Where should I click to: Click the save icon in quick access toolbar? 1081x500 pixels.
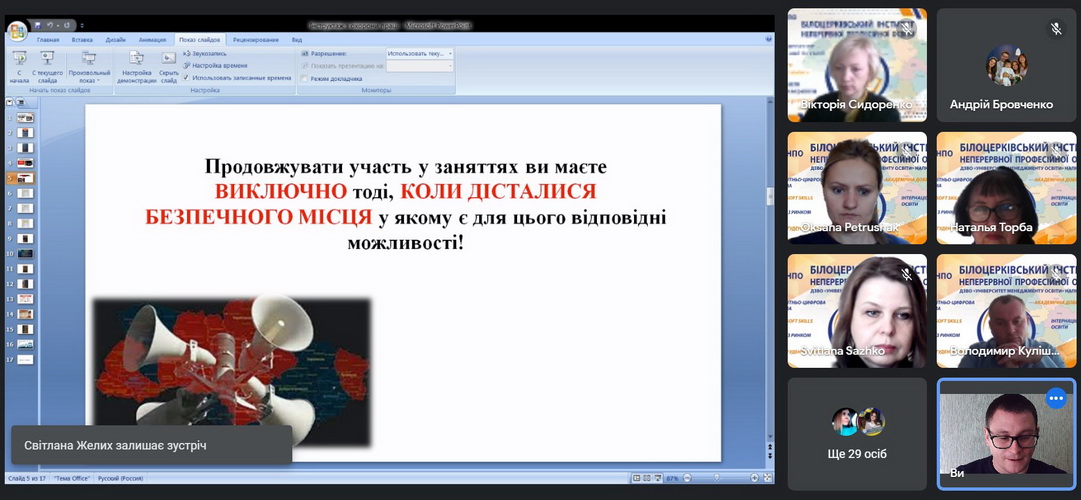click(37, 25)
